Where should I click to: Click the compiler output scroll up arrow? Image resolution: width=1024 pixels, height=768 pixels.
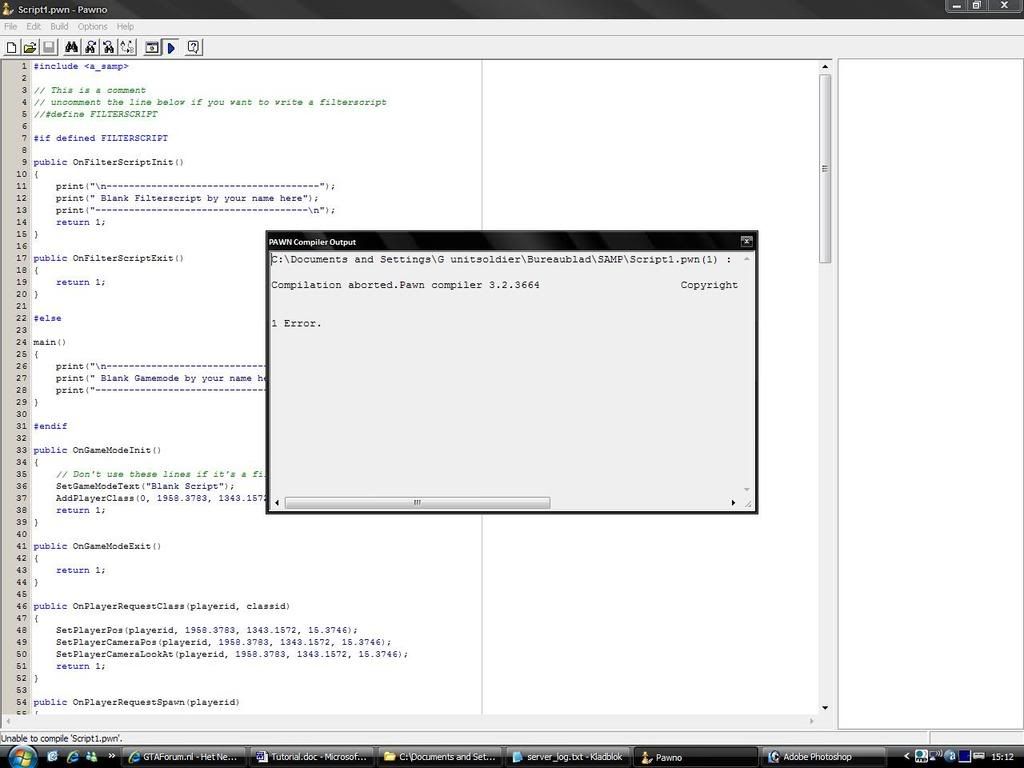pyautogui.click(x=746, y=259)
